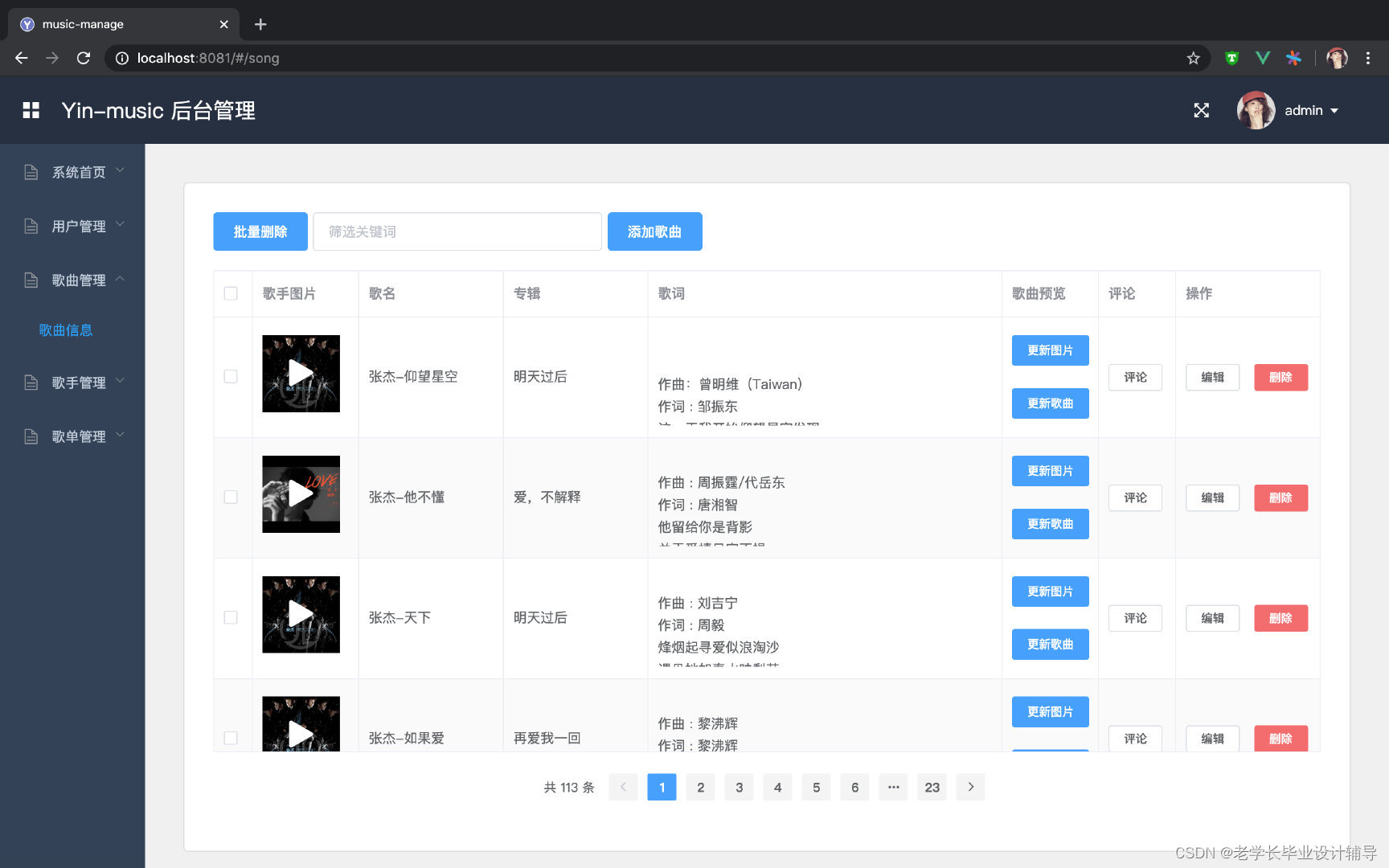The height and width of the screenshot is (868, 1389).
Task: Click the 添加歌曲 button
Action: coord(654,231)
